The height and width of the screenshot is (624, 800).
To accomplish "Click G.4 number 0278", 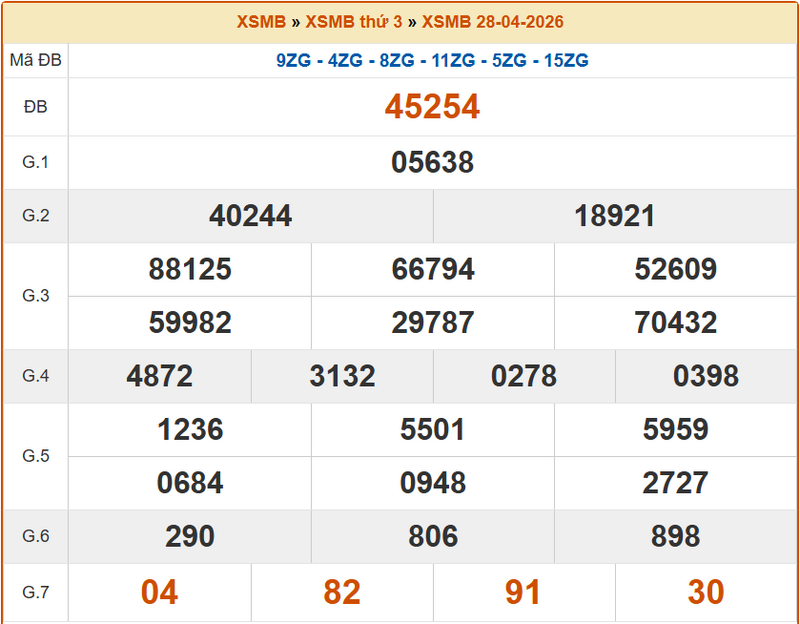I will 524,377.
